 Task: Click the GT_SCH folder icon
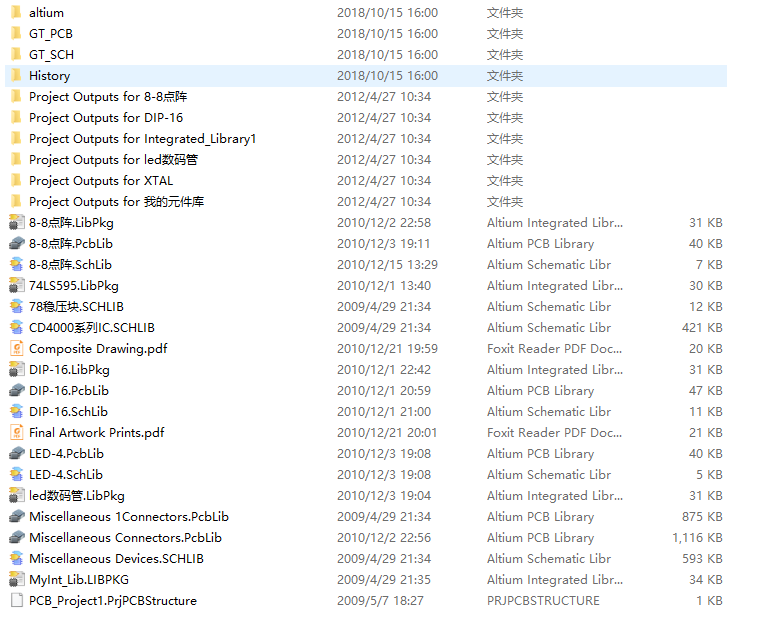tap(16, 55)
